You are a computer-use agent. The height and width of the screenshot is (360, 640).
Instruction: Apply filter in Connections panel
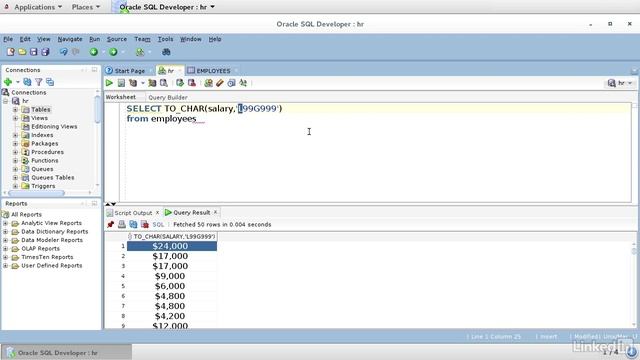click(38, 82)
